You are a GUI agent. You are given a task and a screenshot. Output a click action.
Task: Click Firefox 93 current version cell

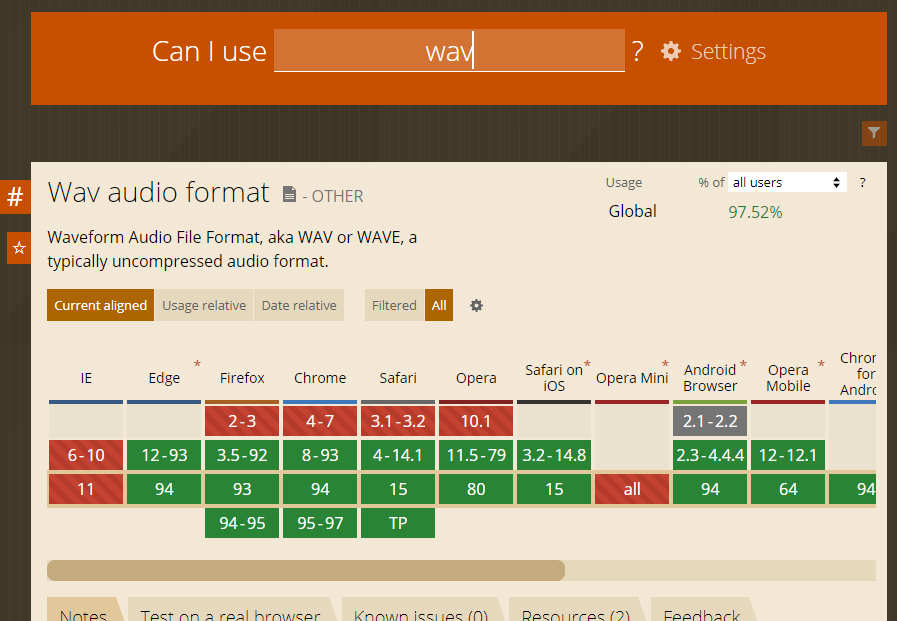(x=242, y=489)
